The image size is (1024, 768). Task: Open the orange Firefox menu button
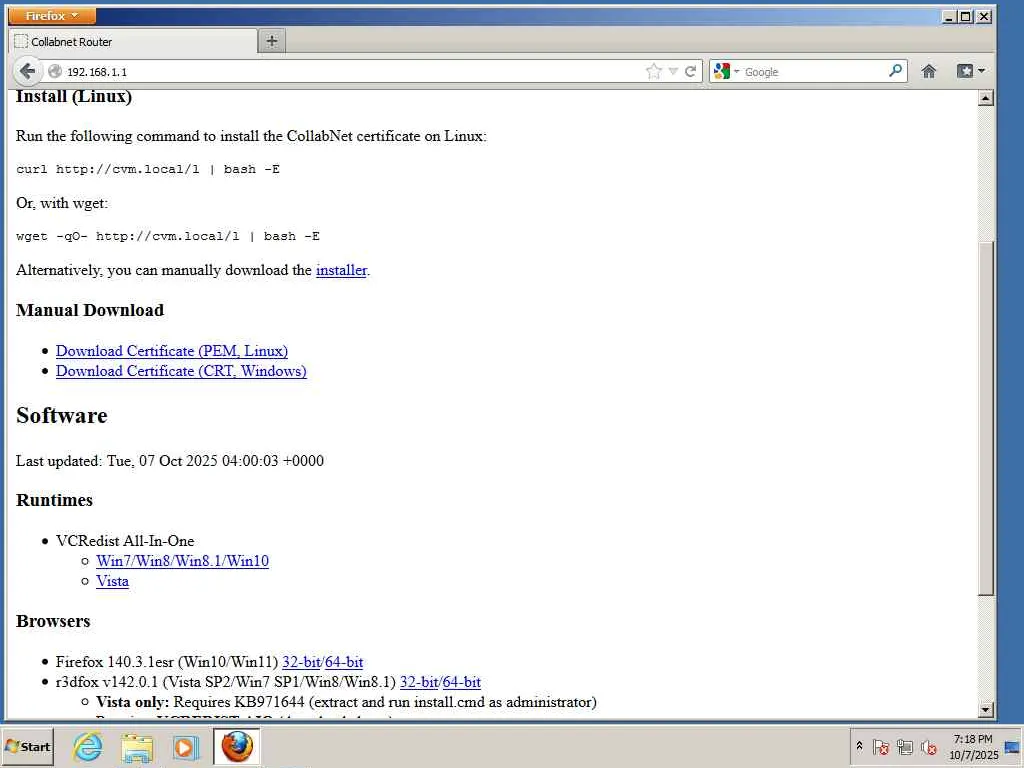52,16
